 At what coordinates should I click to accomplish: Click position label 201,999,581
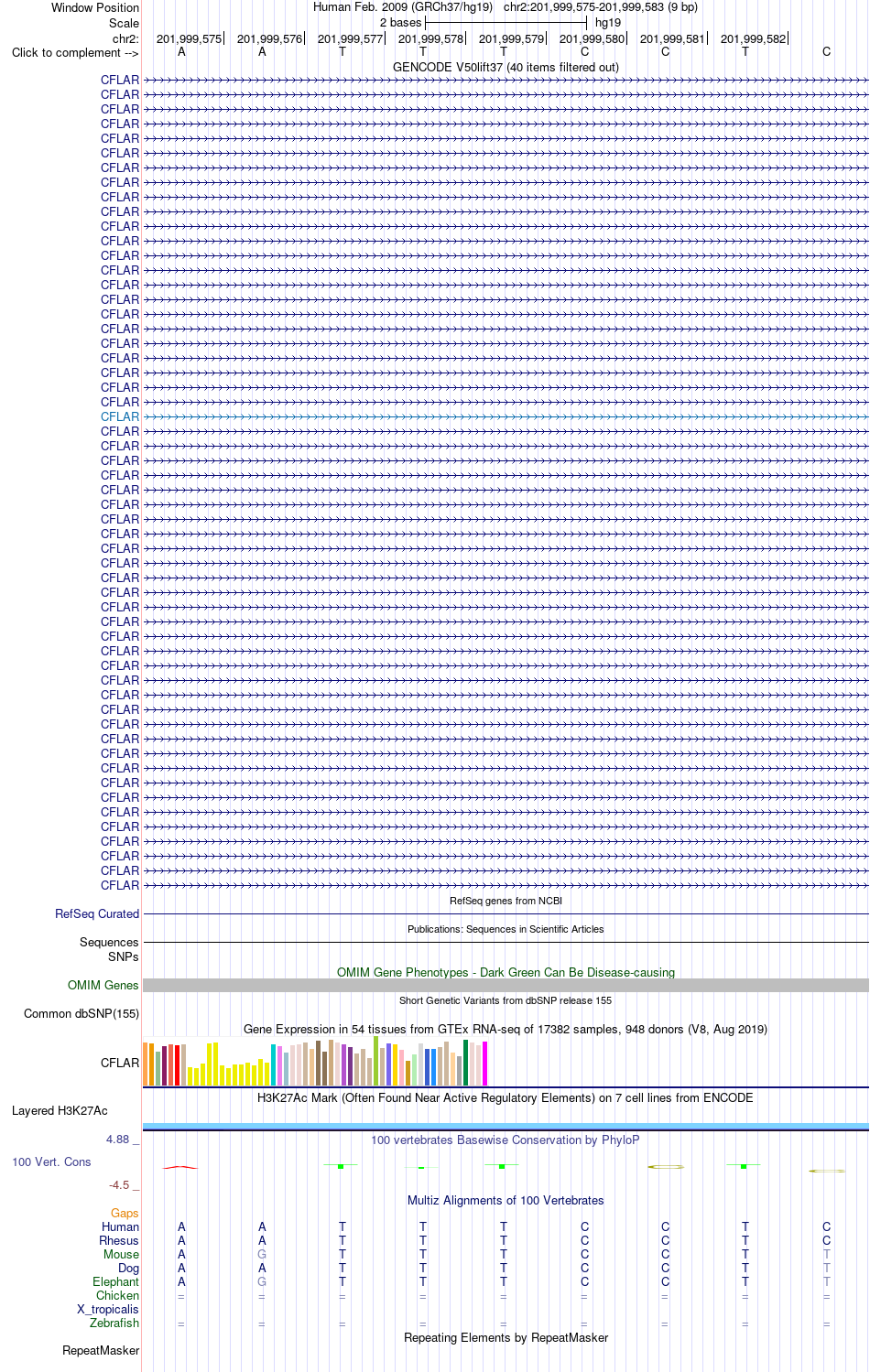672,38
